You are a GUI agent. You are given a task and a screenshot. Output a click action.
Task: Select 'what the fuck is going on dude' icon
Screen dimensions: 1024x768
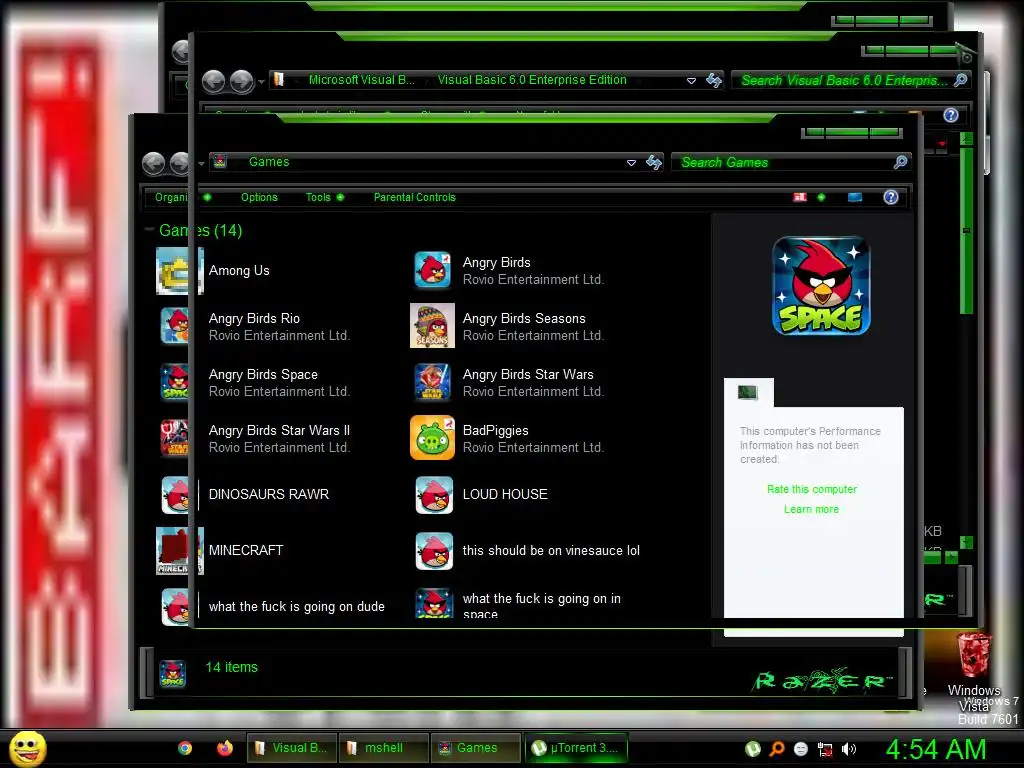pos(175,607)
